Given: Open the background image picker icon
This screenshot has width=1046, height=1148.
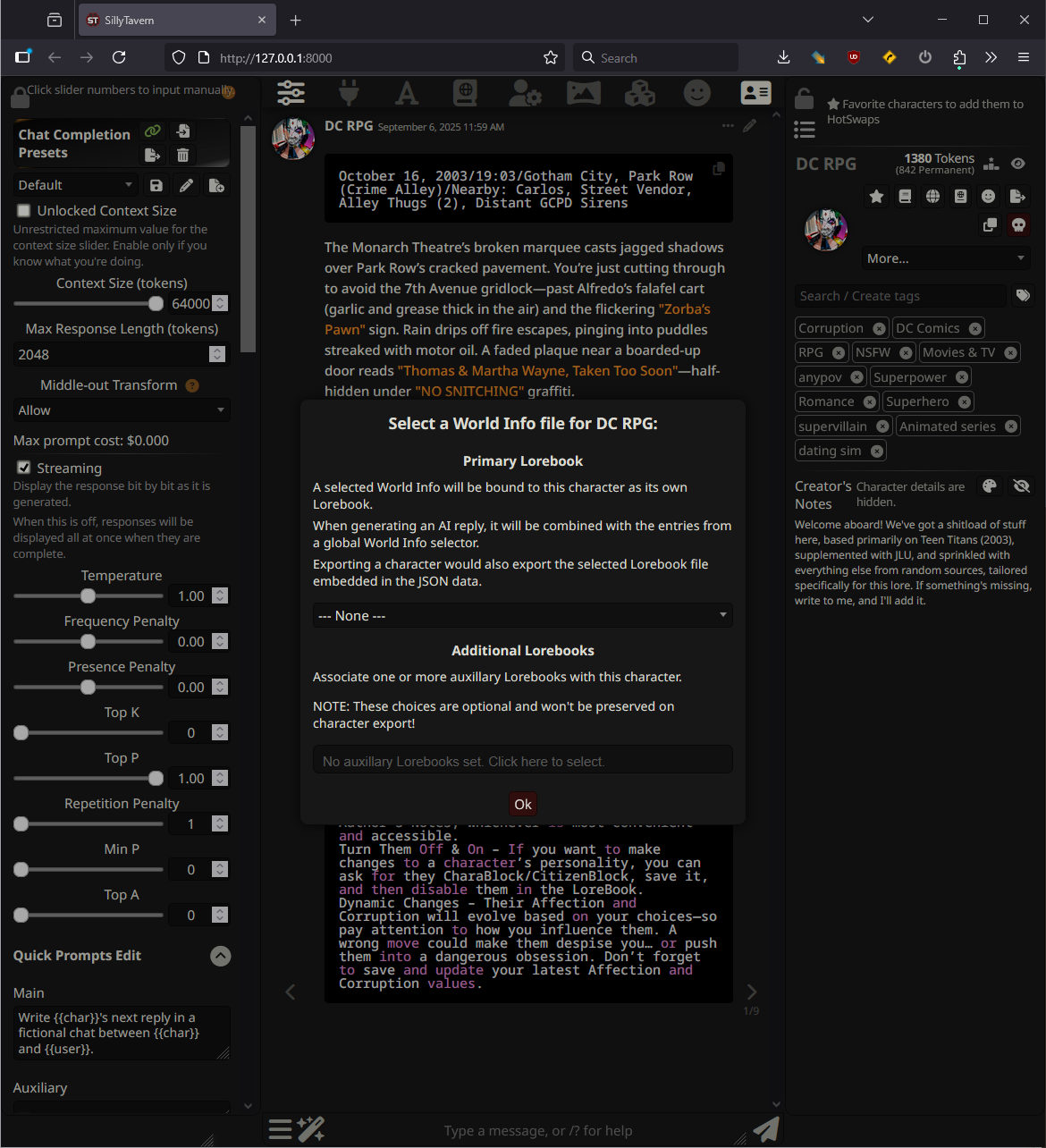Looking at the screenshot, I should 583,92.
